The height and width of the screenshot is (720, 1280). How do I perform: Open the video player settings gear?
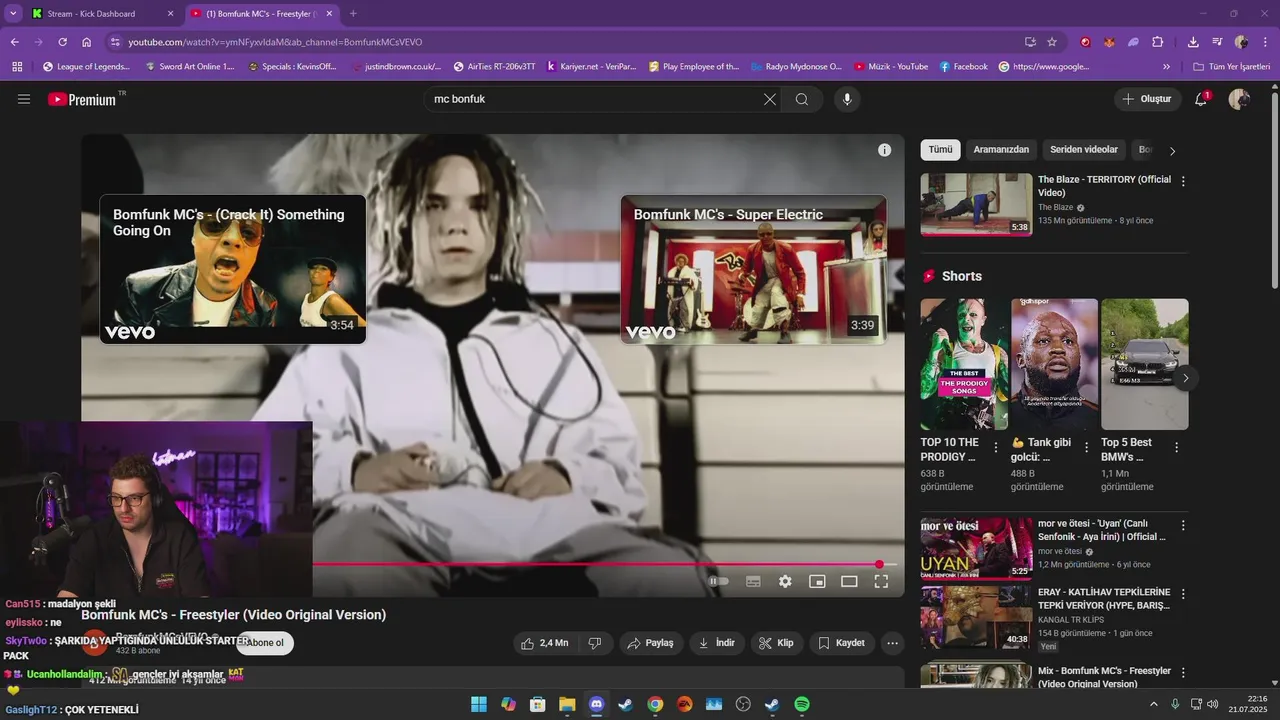click(x=785, y=581)
